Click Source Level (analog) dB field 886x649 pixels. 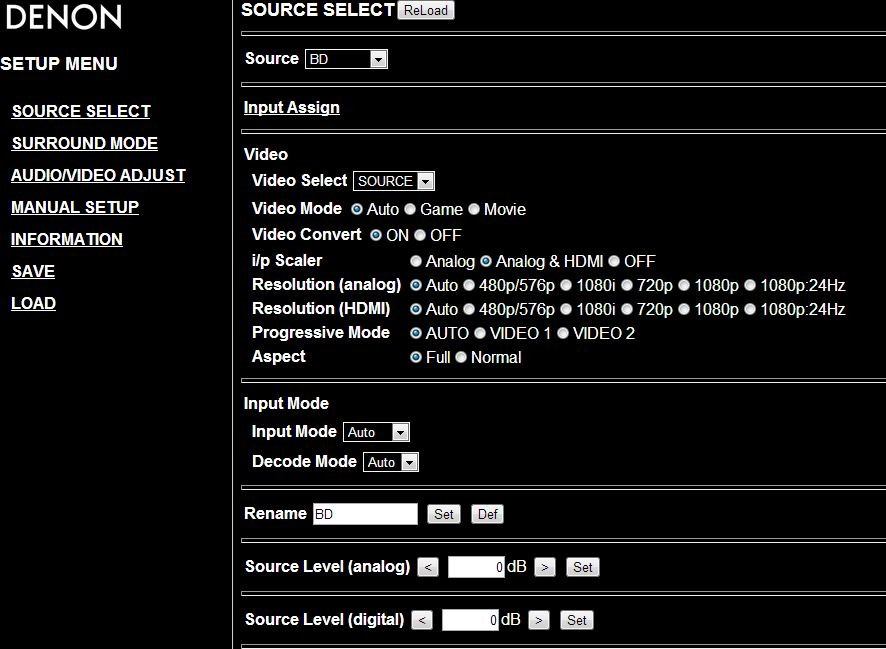pyautogui.click(x=476, y=567)
